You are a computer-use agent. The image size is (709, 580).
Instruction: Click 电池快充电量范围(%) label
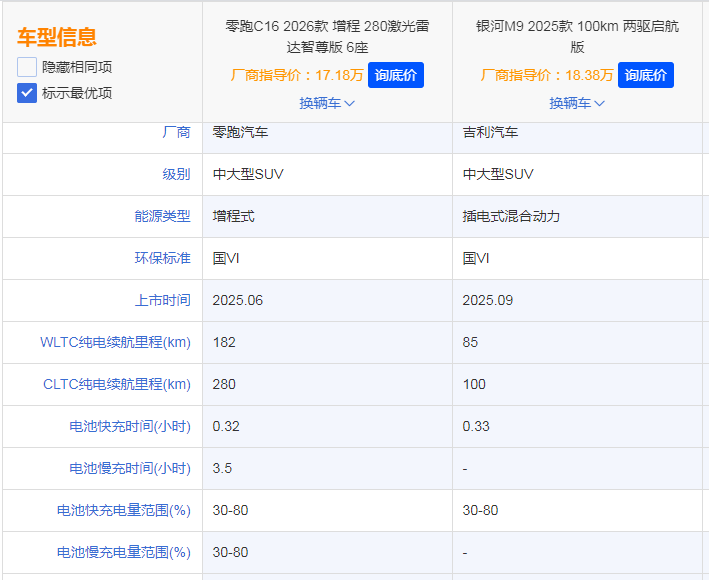click(x=123, y=510)
